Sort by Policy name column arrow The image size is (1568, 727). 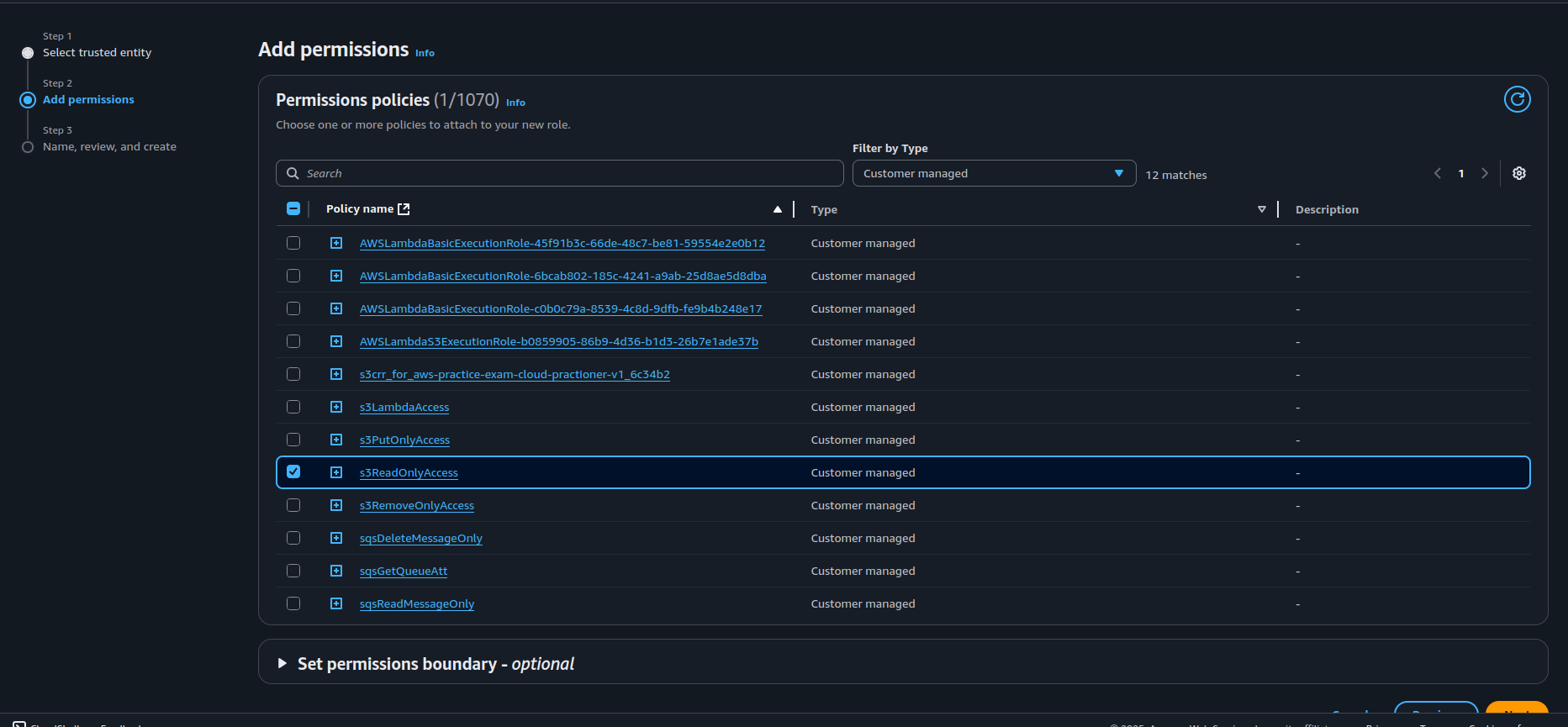click(x=777, y=209)
